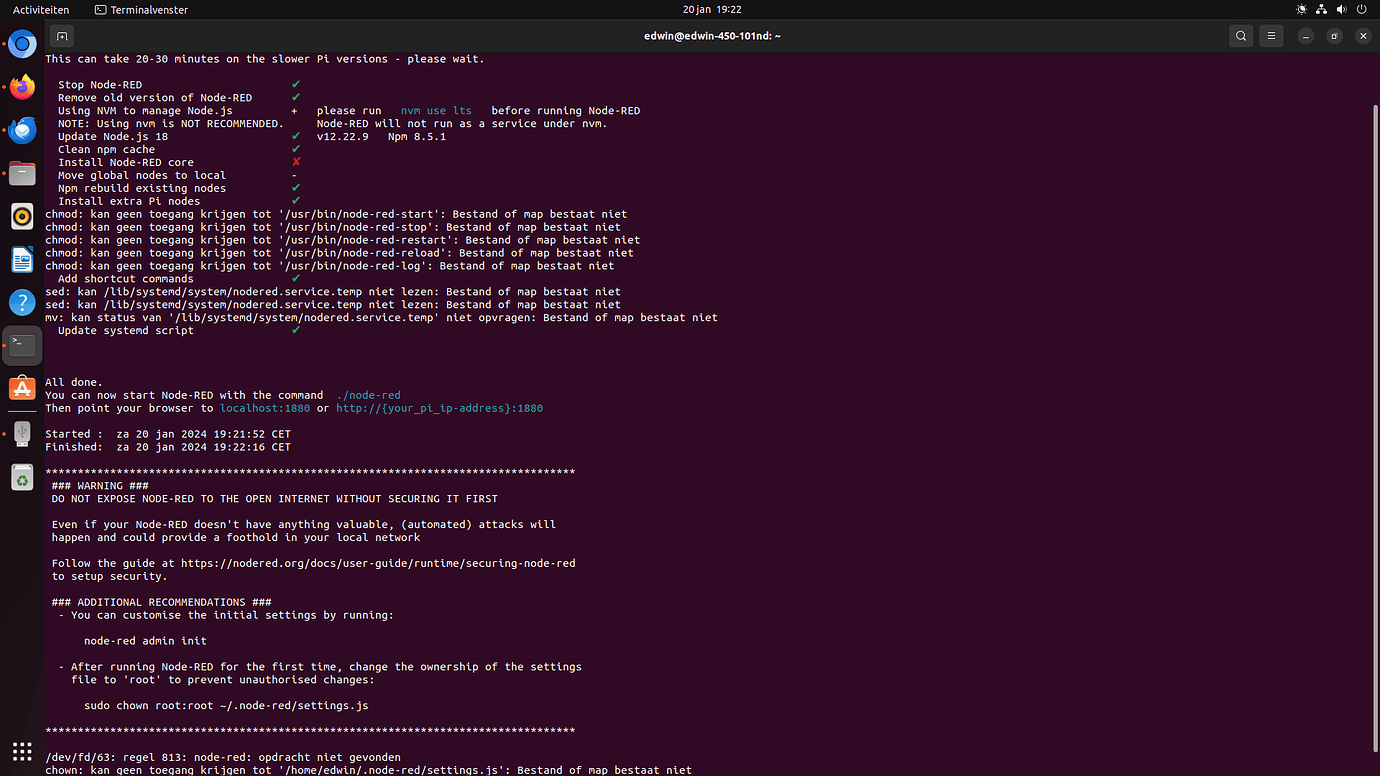This screenshot has width=1380, height=776.
Task: Launch Rhythmbox music player
Action: pos(22,216)
